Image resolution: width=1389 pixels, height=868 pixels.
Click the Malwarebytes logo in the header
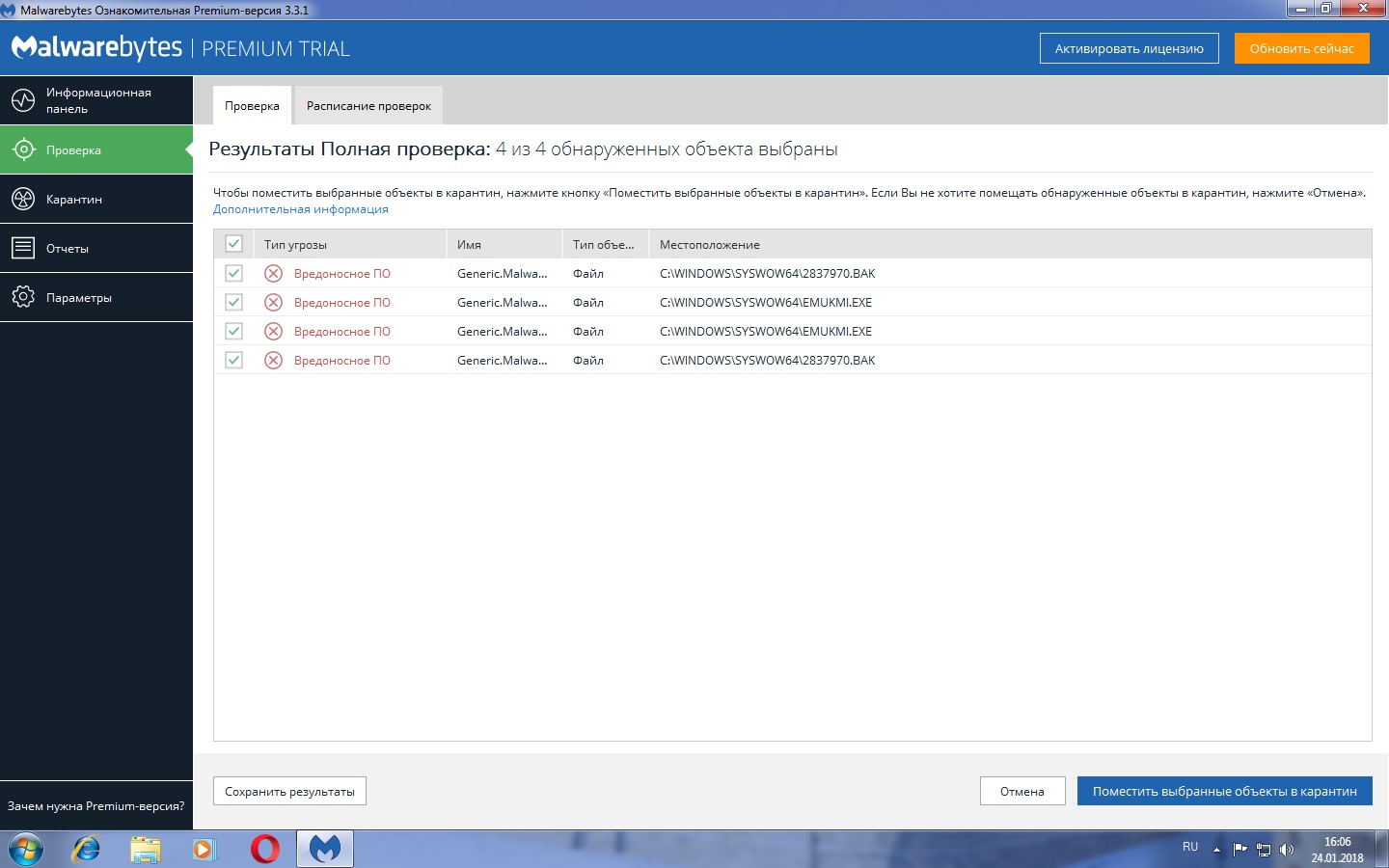pyautogui.click(x=96, y=47)
